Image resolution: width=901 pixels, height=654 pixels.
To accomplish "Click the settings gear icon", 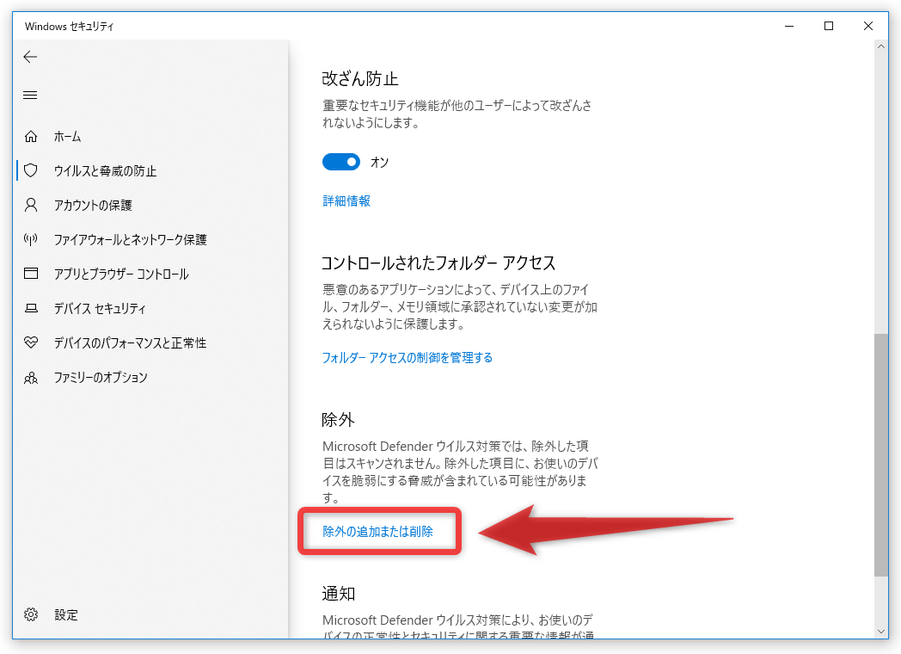I will click(31, 614).
